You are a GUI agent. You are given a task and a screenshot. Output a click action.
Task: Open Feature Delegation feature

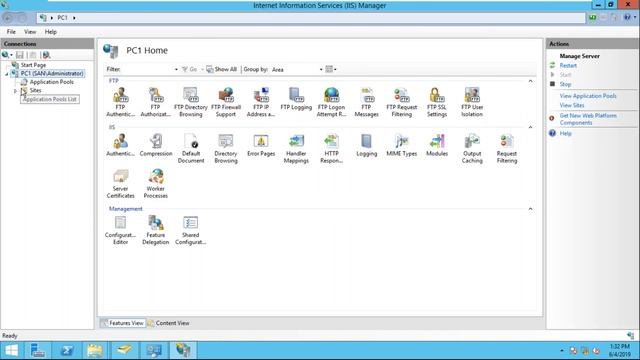click(x=156, y=230)
